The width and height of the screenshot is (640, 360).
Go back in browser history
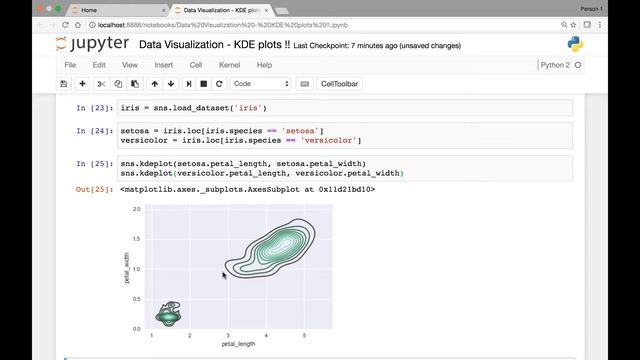pos(40,25)
